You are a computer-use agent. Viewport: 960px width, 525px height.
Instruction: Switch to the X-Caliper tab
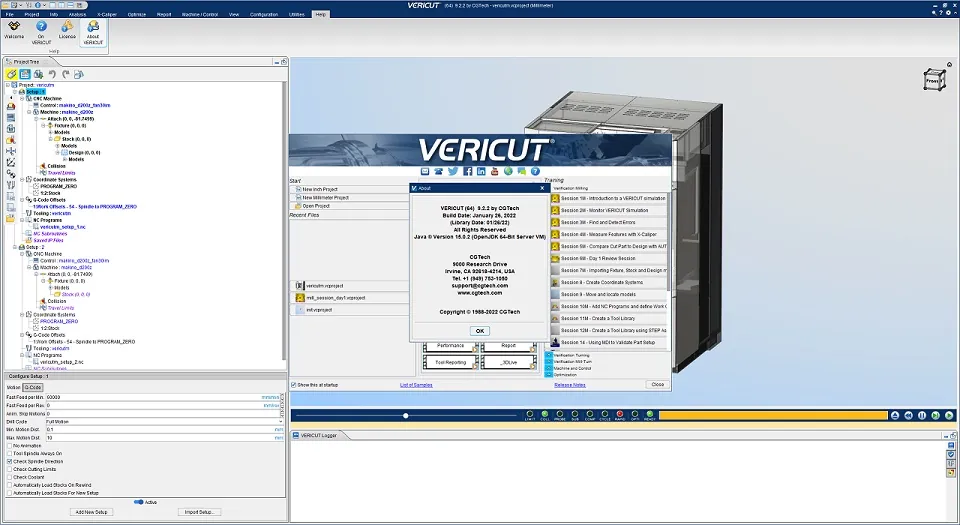point(107,14)
